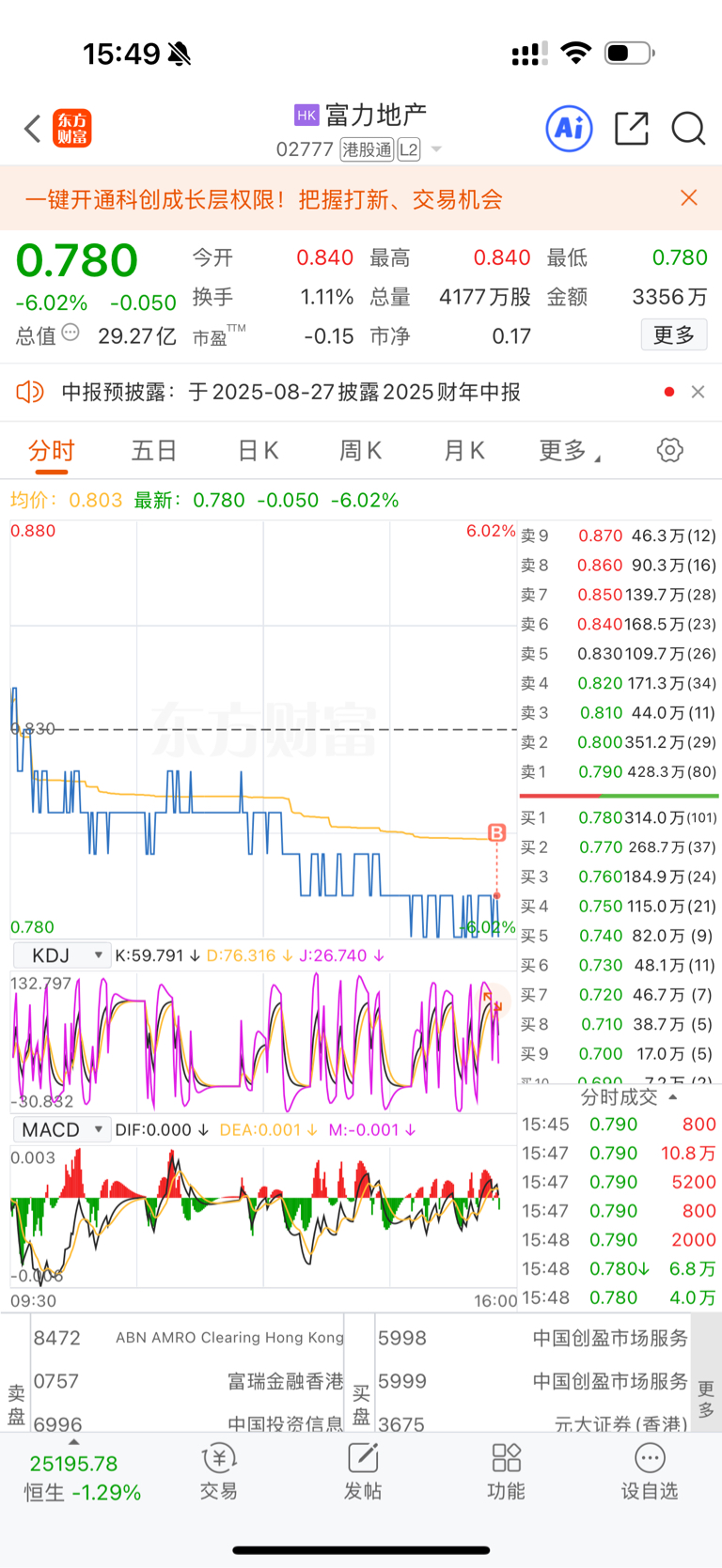Image resolution: width=722 pixels, height=1568 pixels.
Task: Switch to the 周K tab
Action: pyautogui.click(x=360, y=451)
